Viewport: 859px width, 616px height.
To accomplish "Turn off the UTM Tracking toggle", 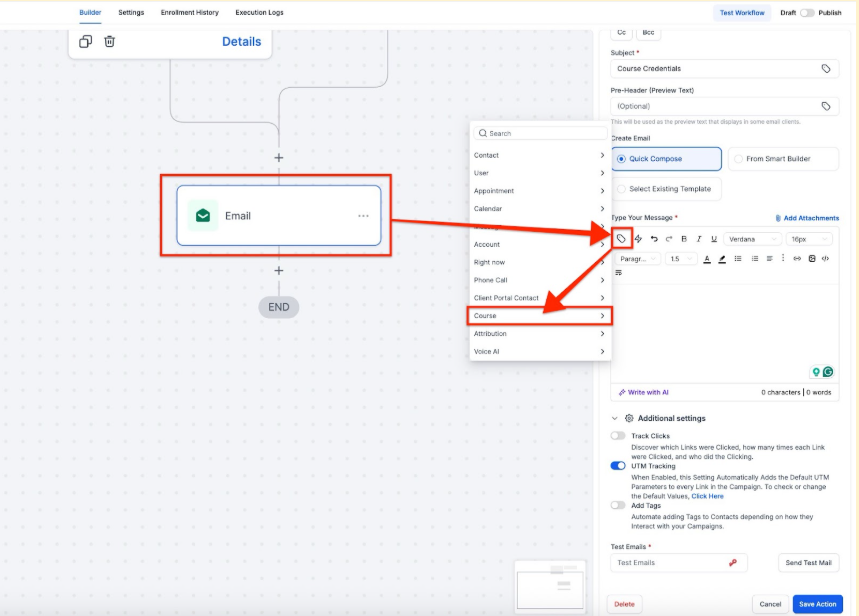I will [618, 466].
